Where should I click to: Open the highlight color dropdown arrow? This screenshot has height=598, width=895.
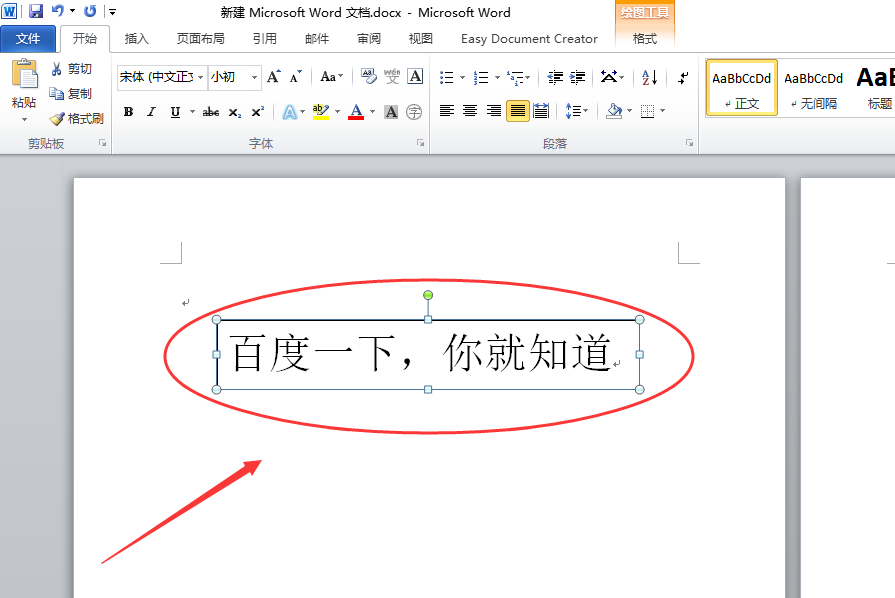coord(337,112)
